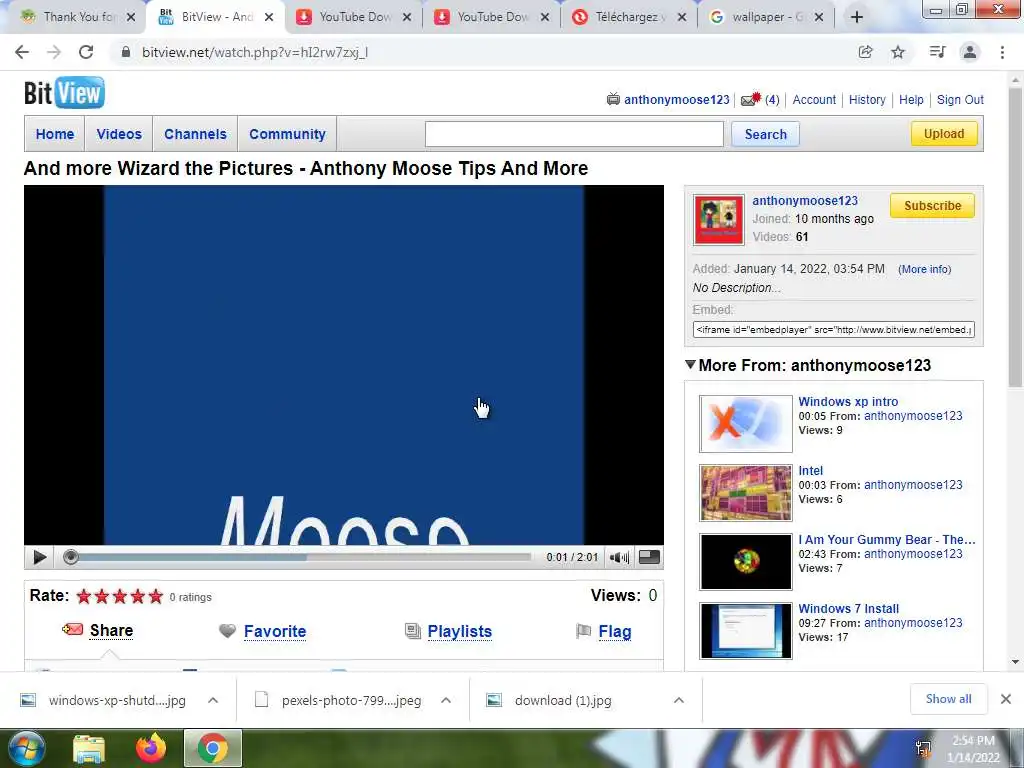The width and height of the screenshot is (1024, 768).
Task: Open options arrow for pexels-photo-799....jpeg download
Action: [446, 700]
